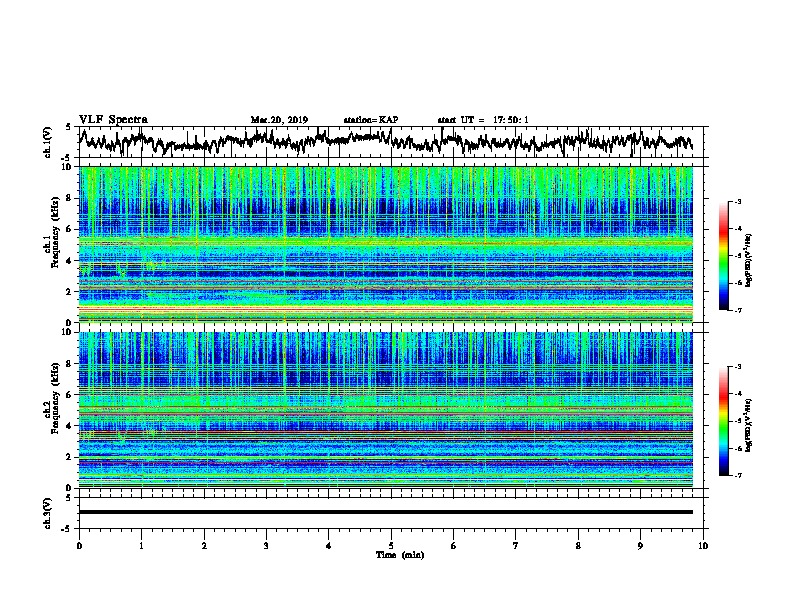
Task: Select the "Mar.20, 2019" date label
Action: 279,120
